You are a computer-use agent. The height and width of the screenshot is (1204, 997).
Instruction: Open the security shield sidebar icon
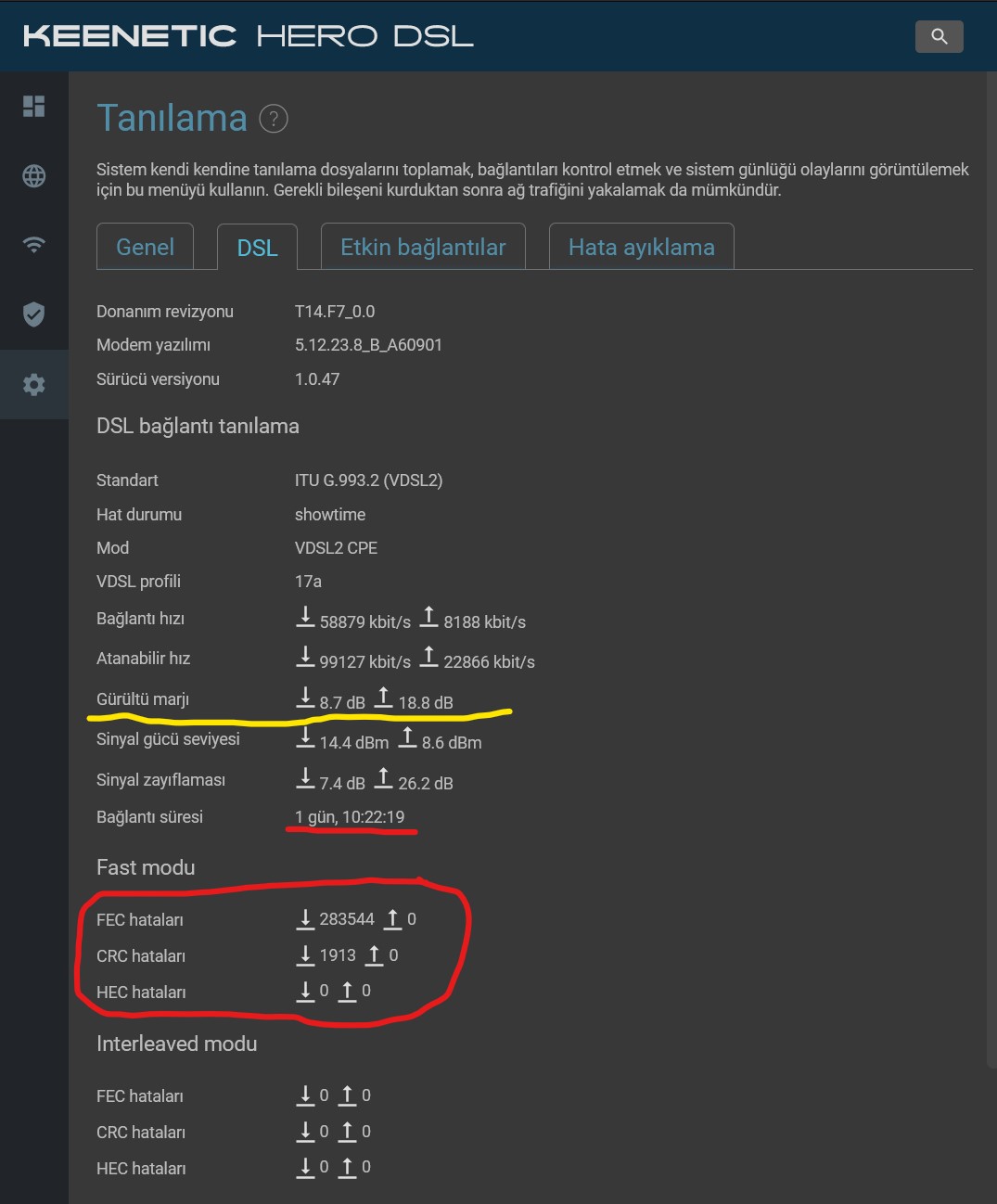34,314
